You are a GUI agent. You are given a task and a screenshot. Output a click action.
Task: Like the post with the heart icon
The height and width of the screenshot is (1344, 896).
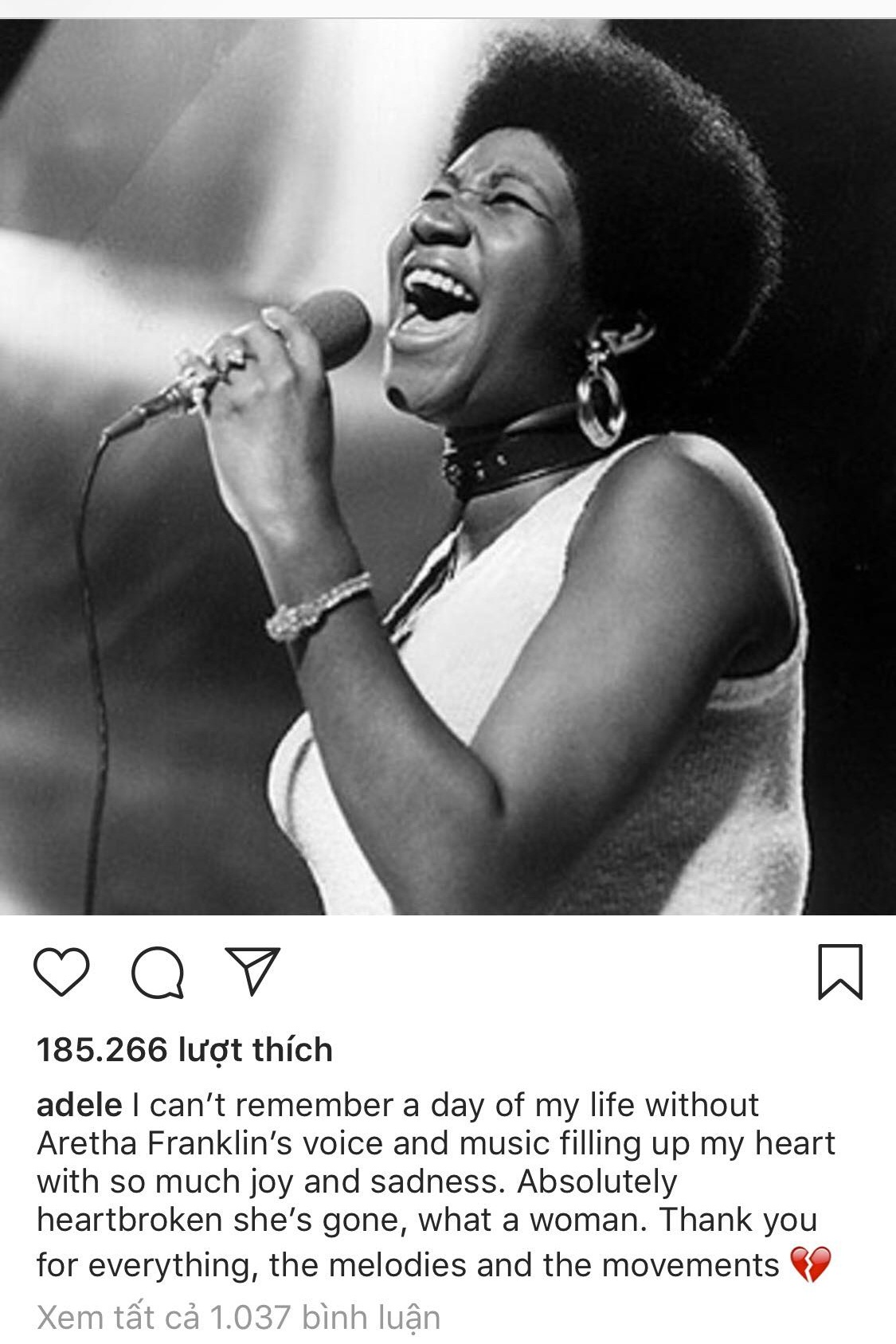click(61, 973)
